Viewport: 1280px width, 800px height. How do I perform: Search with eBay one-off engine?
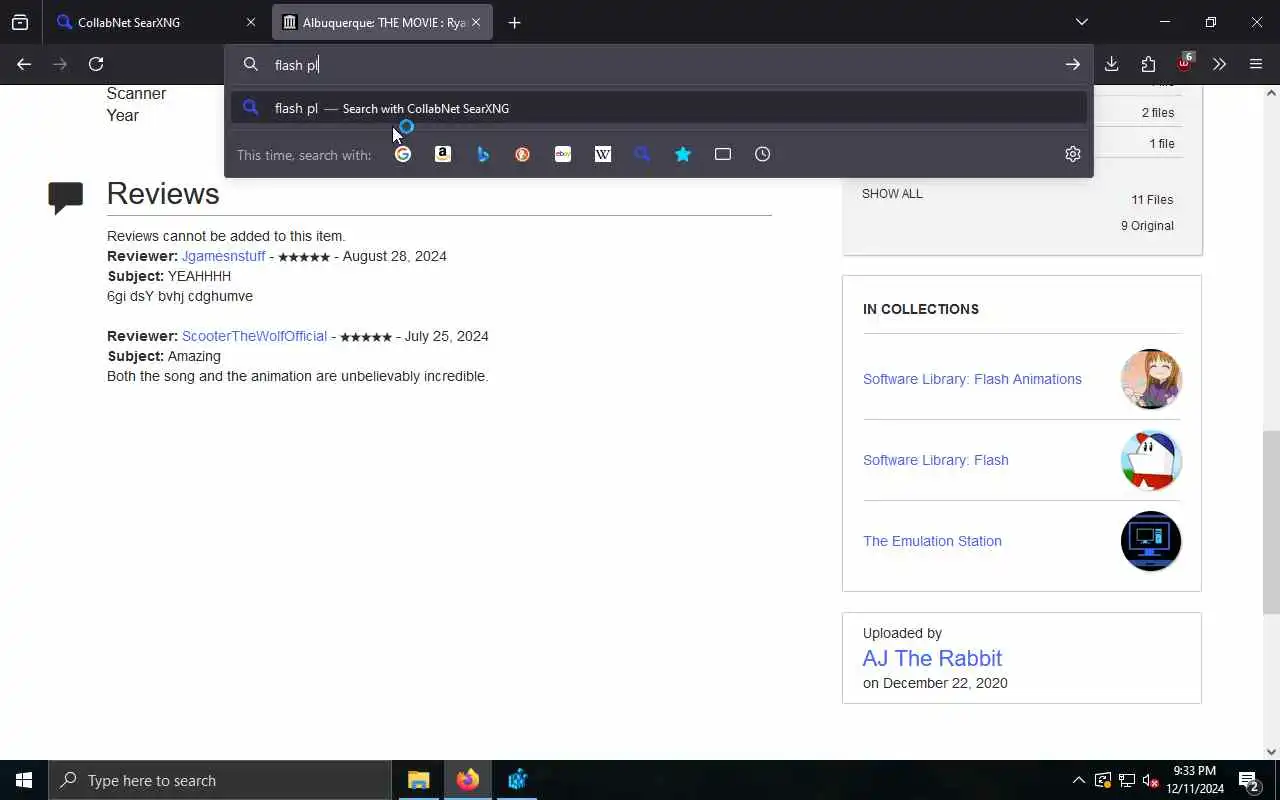click(x=563, y=154)
